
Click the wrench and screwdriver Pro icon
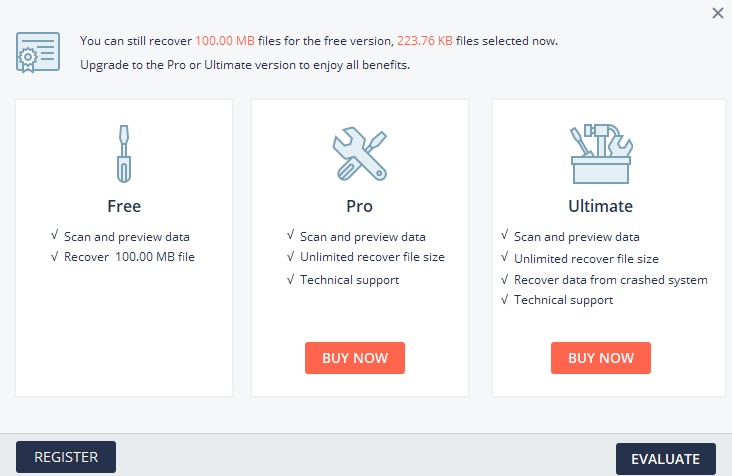pos(359,153)
